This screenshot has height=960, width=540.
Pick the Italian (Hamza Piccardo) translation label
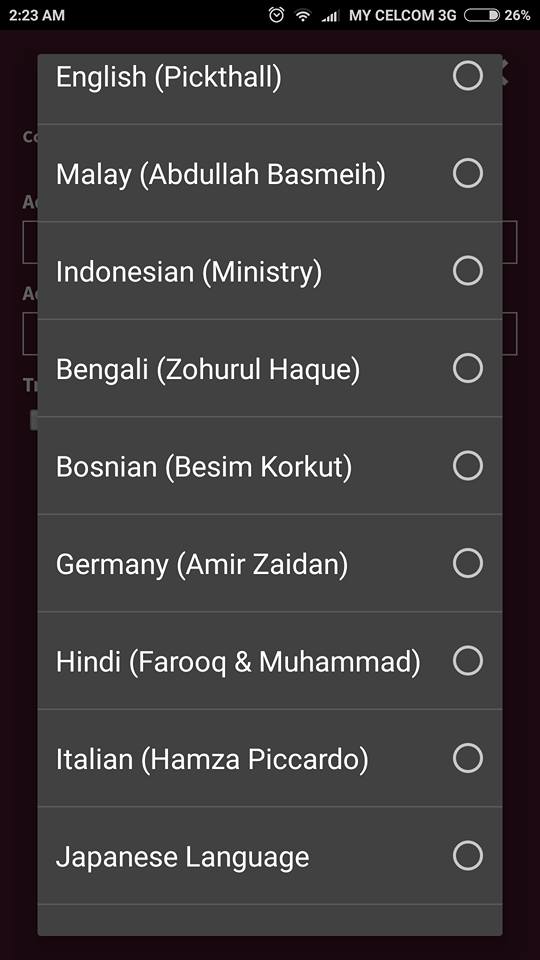(x=212, y=759)
